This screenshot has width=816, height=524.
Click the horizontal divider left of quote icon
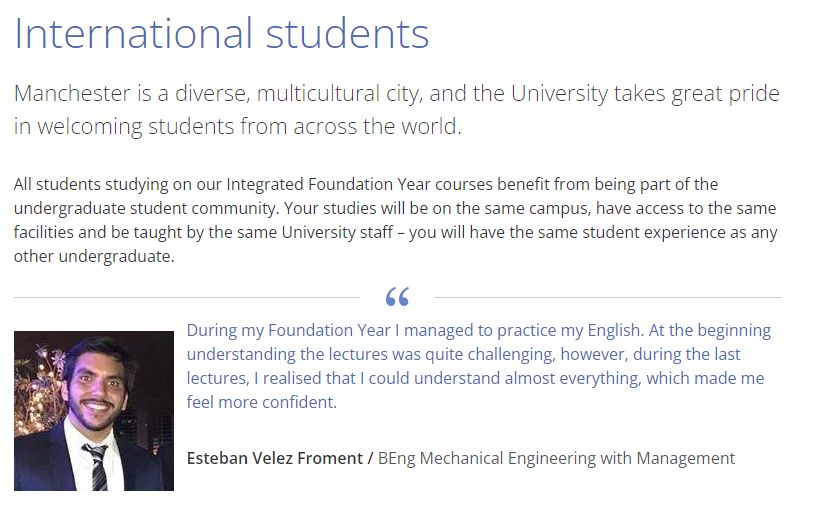pyautogui.click(x=187, y=298)
